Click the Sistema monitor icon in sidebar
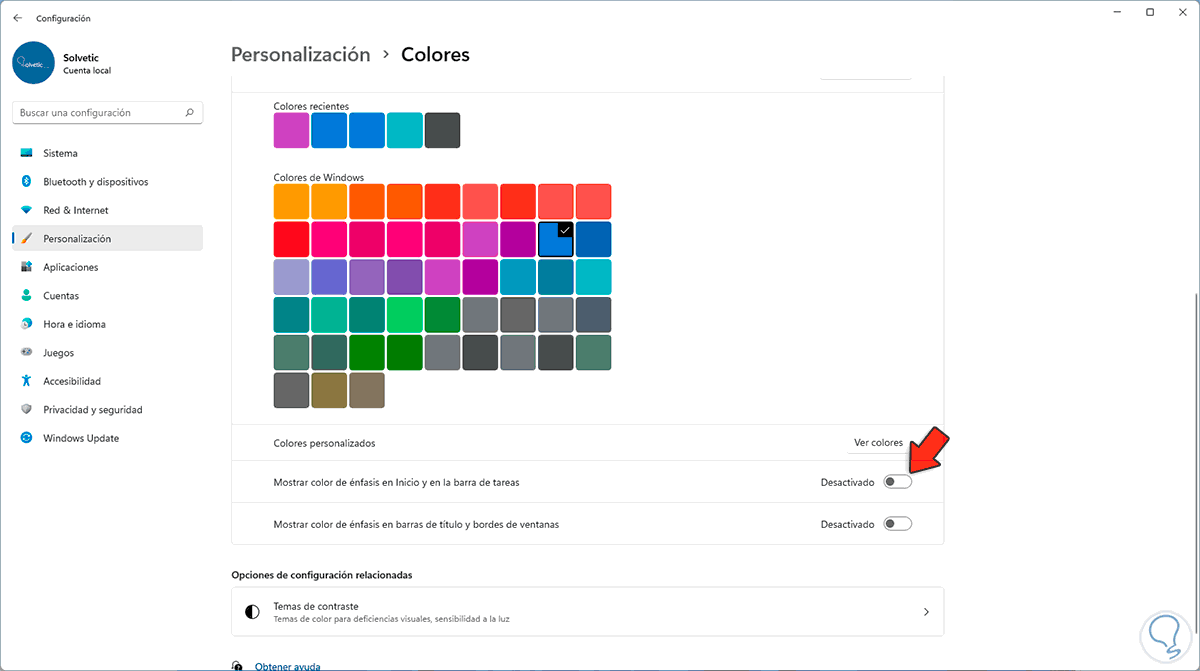Viewport: 1200px width, 671px height. 26,153
